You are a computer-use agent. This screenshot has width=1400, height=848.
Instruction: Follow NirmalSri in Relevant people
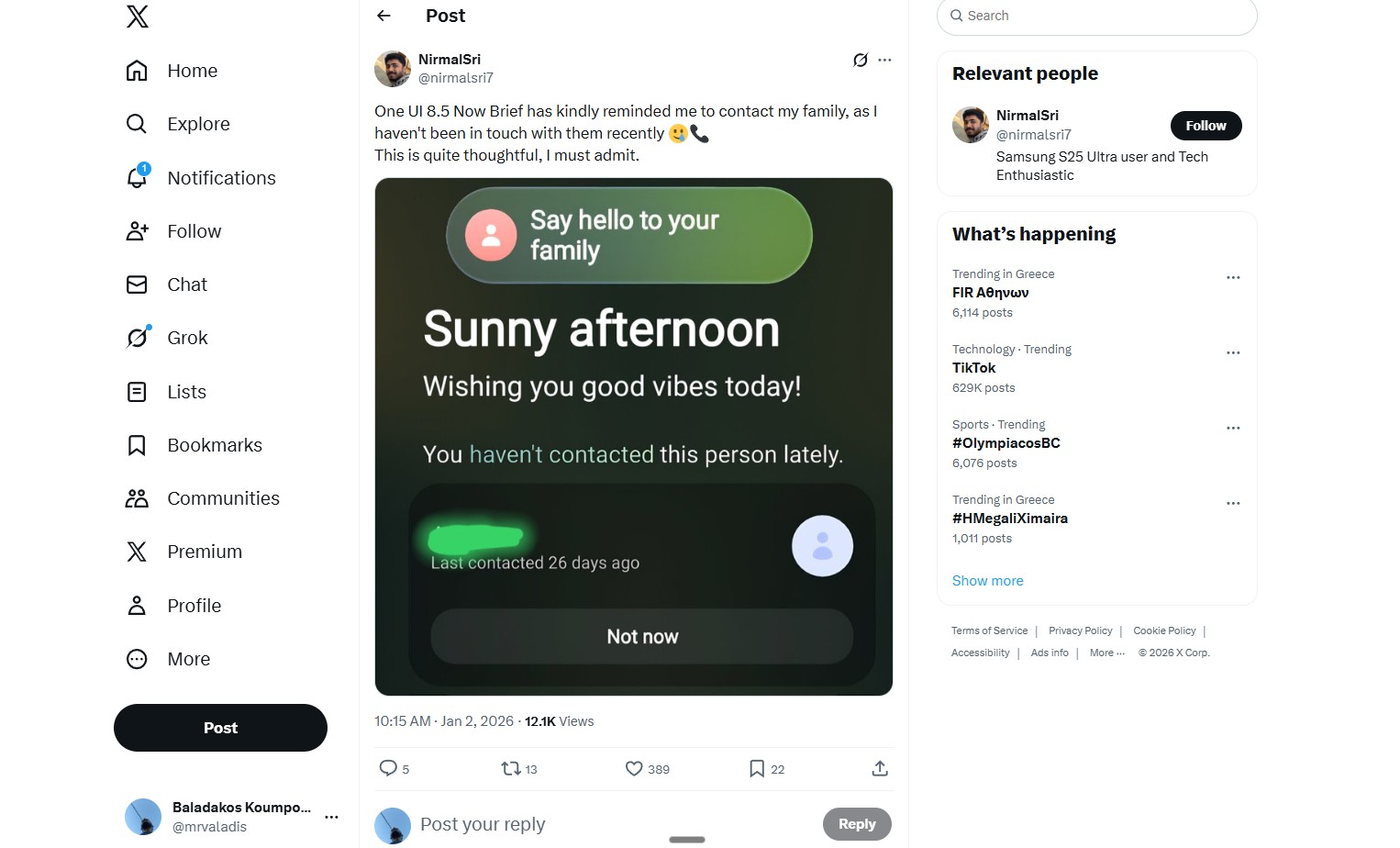(x=1206, y=126)
